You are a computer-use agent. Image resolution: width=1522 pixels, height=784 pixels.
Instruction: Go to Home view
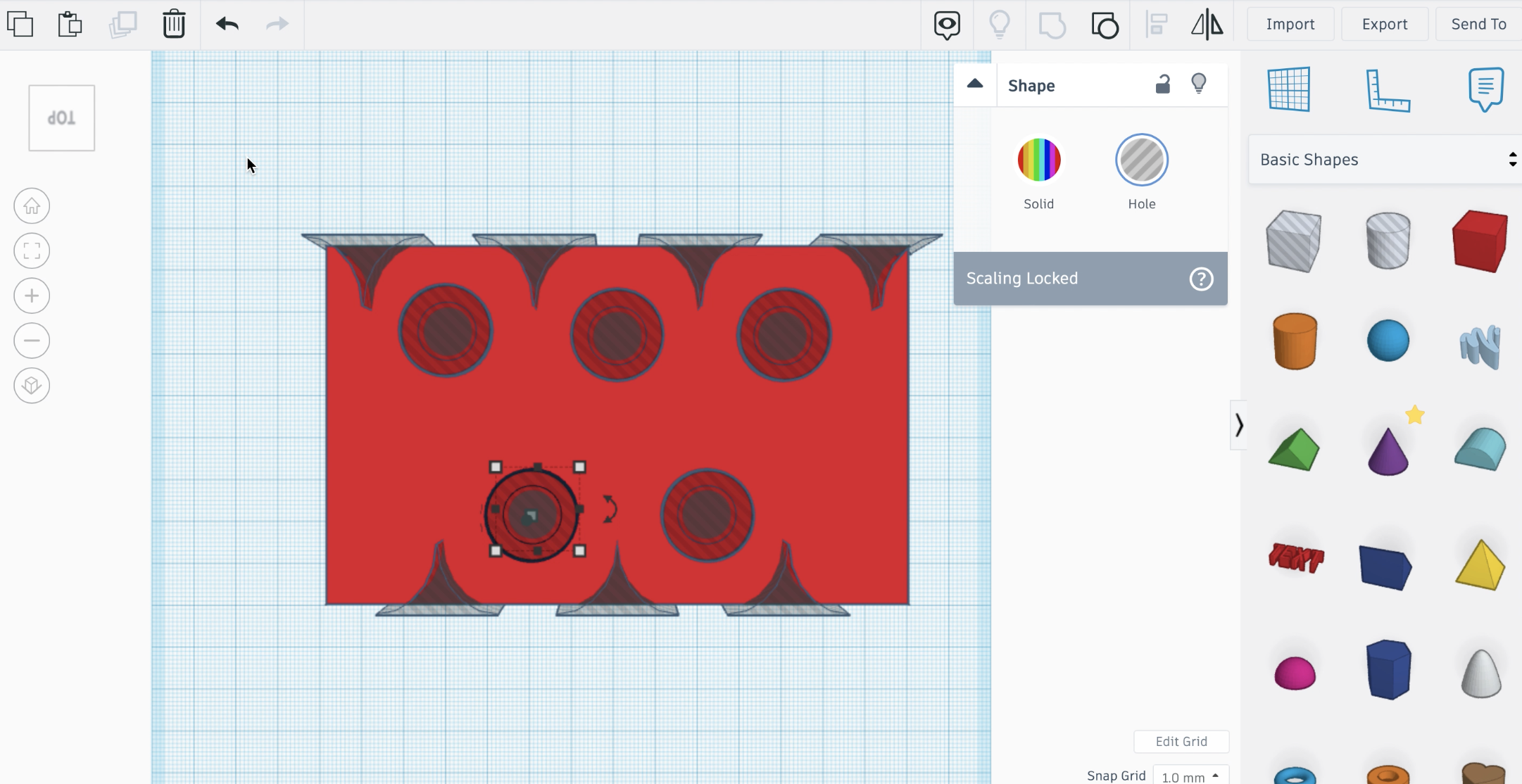pyautogui.click(x=32, y=206)
